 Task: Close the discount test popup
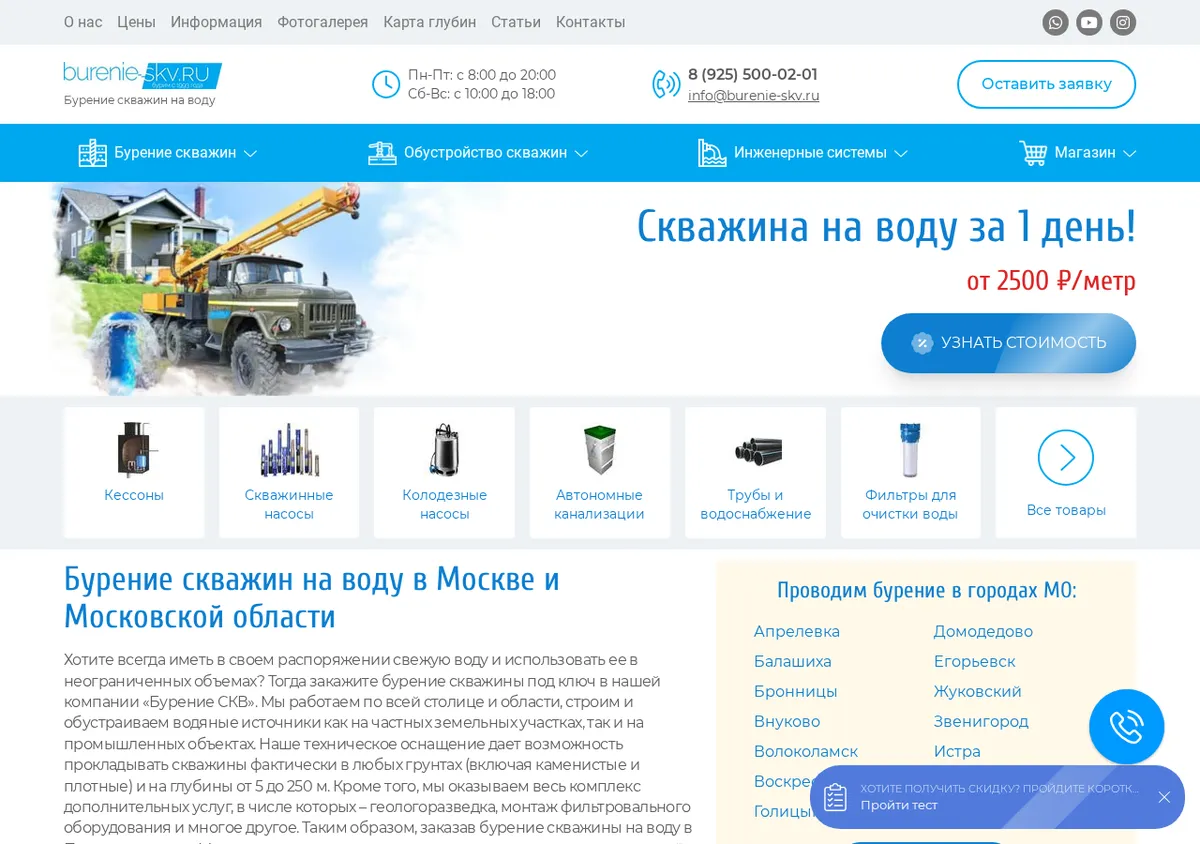point(1164,797)
